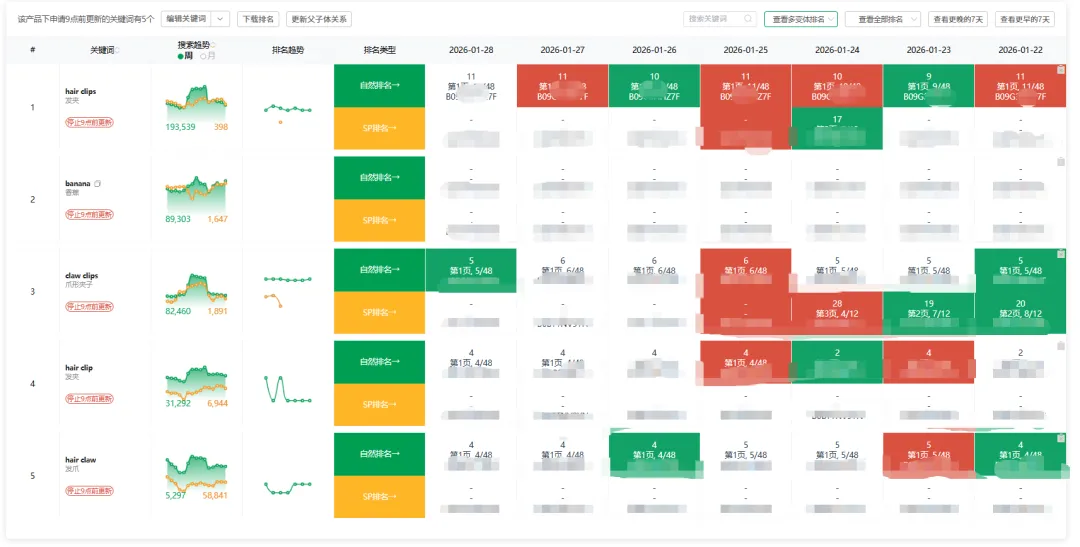The image size is (1080, 547).
Task: Click the banana keyword name
Action: [78, 184]
